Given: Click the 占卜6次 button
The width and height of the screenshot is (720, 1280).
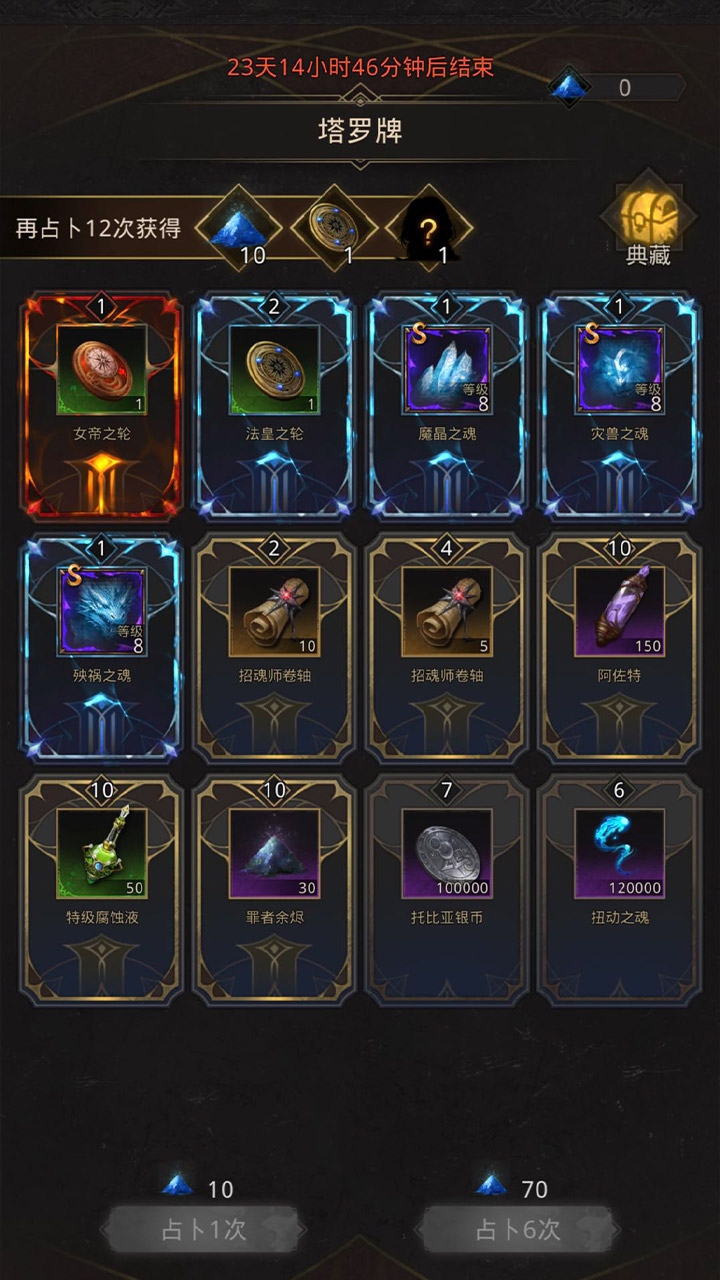Looking at the screenshot, I should pyautogui.click(x=518, y=1229).
